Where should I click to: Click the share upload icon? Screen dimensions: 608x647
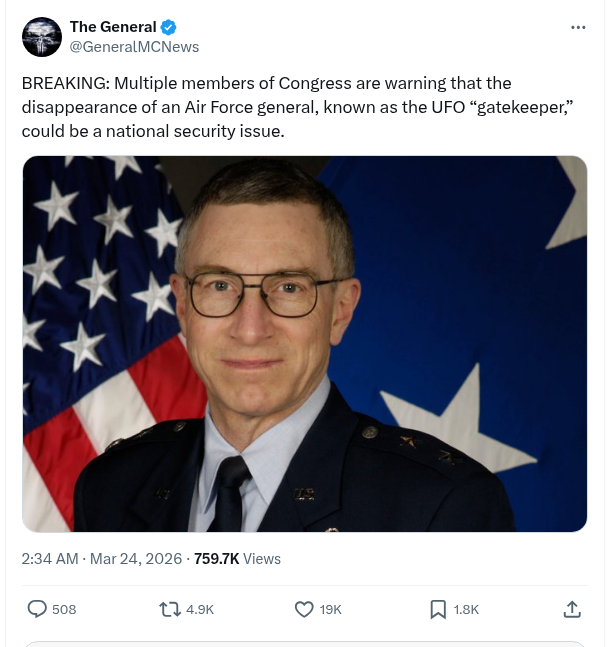[572, 609]
